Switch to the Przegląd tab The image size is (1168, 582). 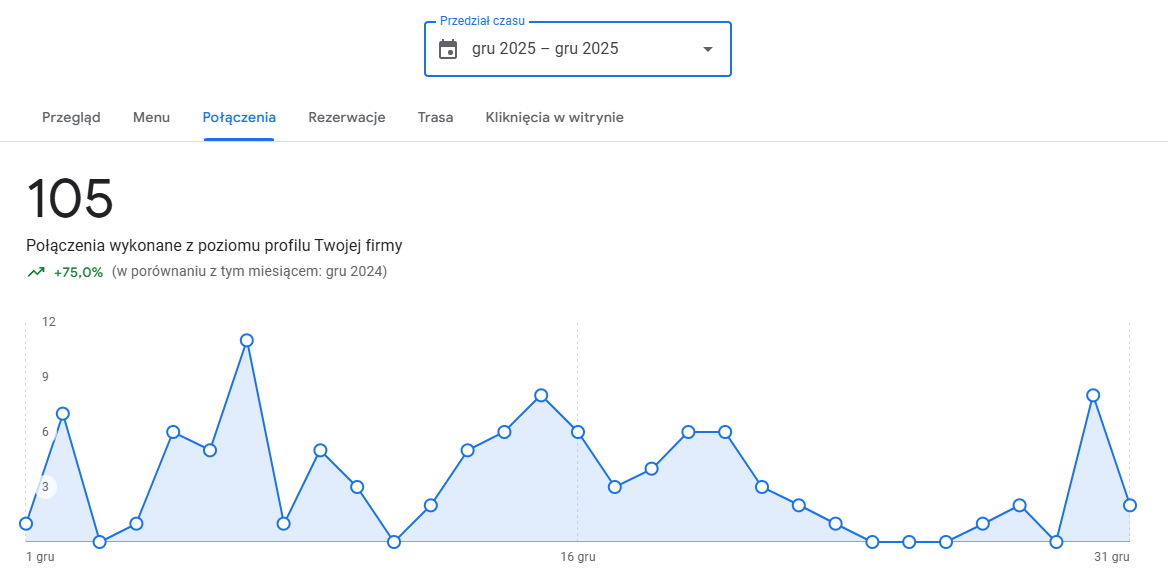(71, 117)
